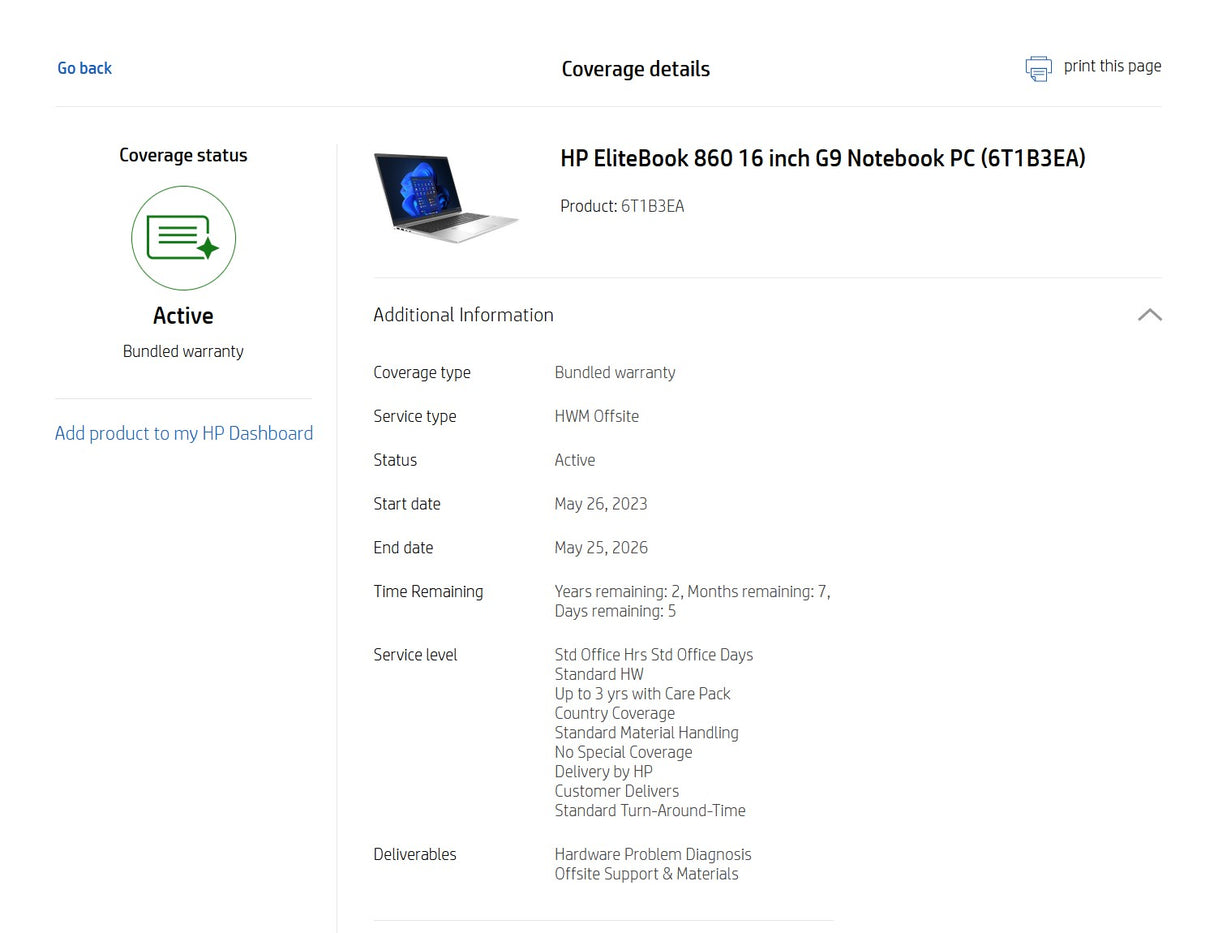The width and height of the screenshot is (1214, 933).
Task: Click 'Standard Material Handling' line
Action: 647,733
